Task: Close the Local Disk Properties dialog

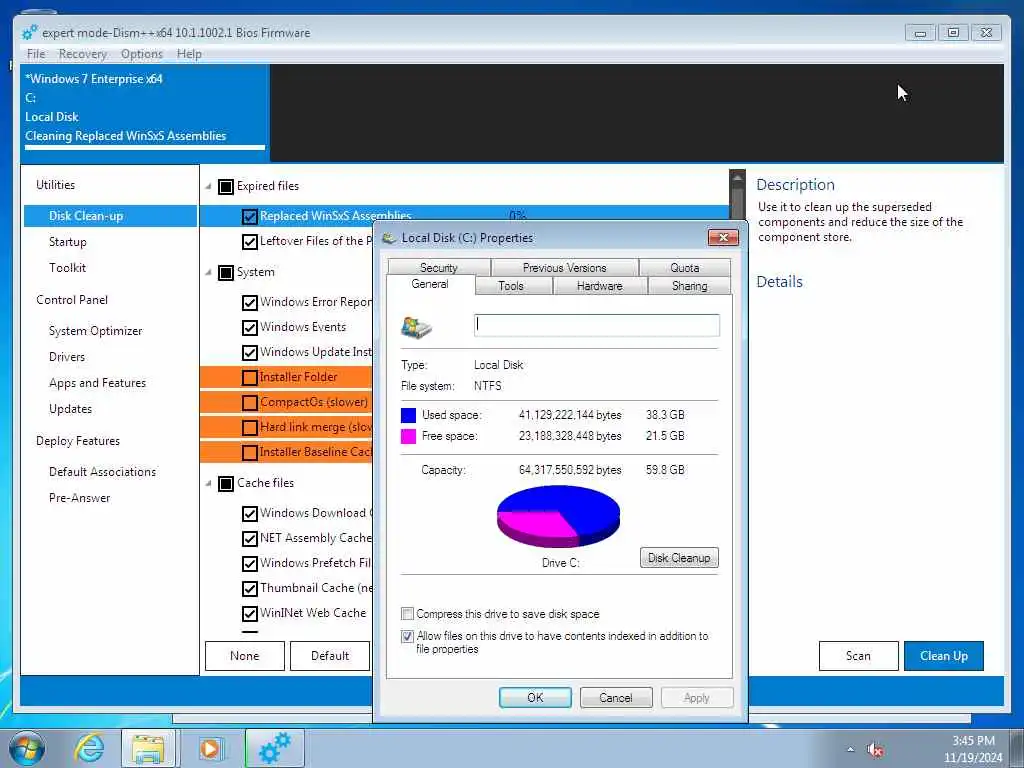Action: (x=724, y=237)
